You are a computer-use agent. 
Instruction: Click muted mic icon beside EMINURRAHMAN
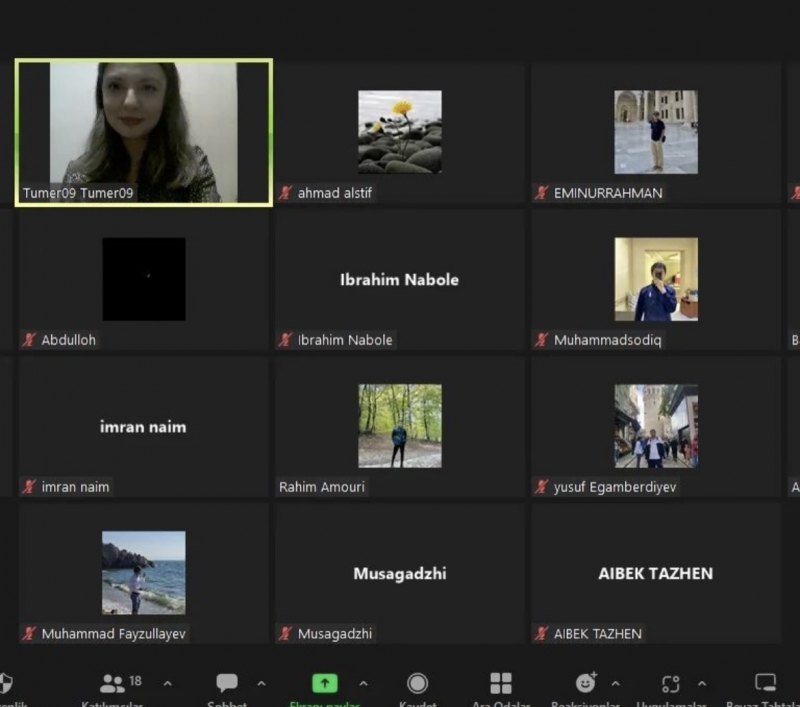(x=542, y=193)
